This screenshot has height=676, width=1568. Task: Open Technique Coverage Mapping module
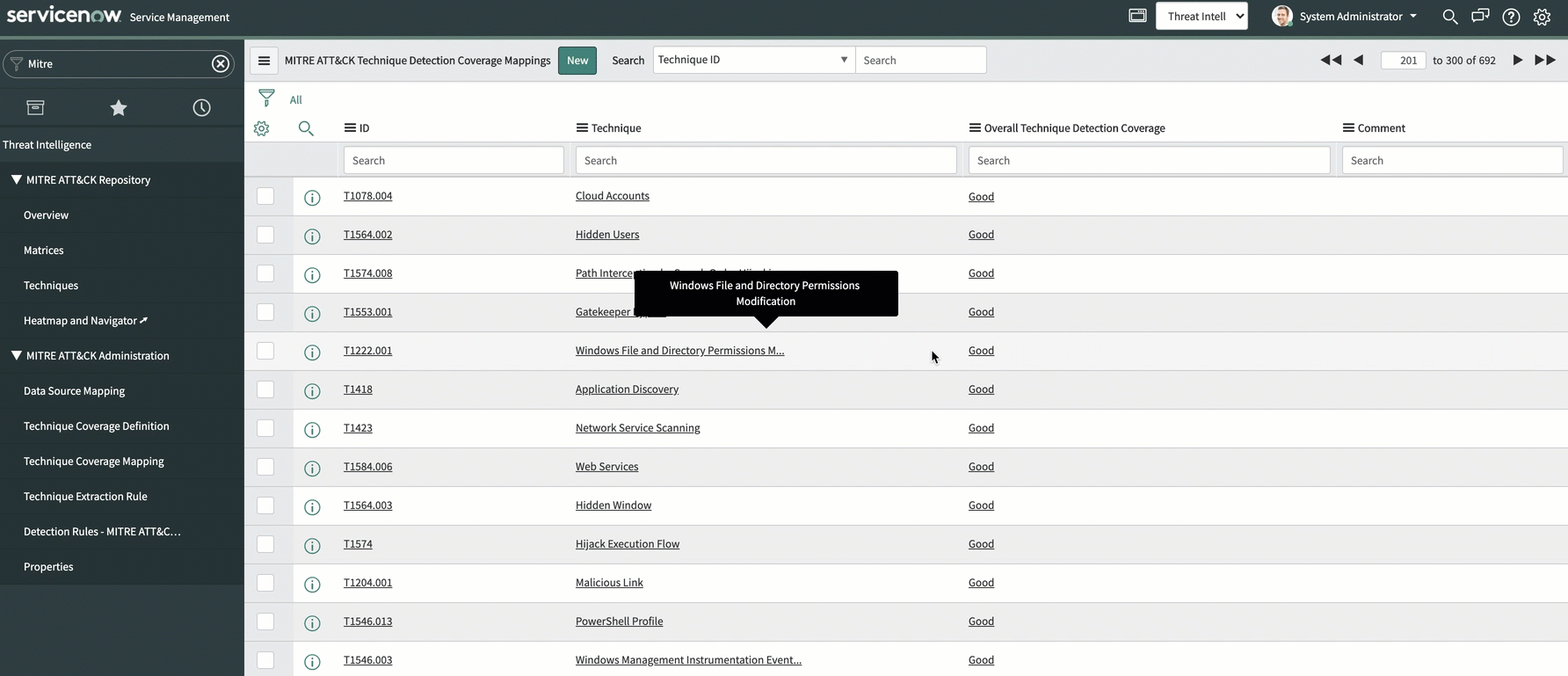tap(93, 461)
